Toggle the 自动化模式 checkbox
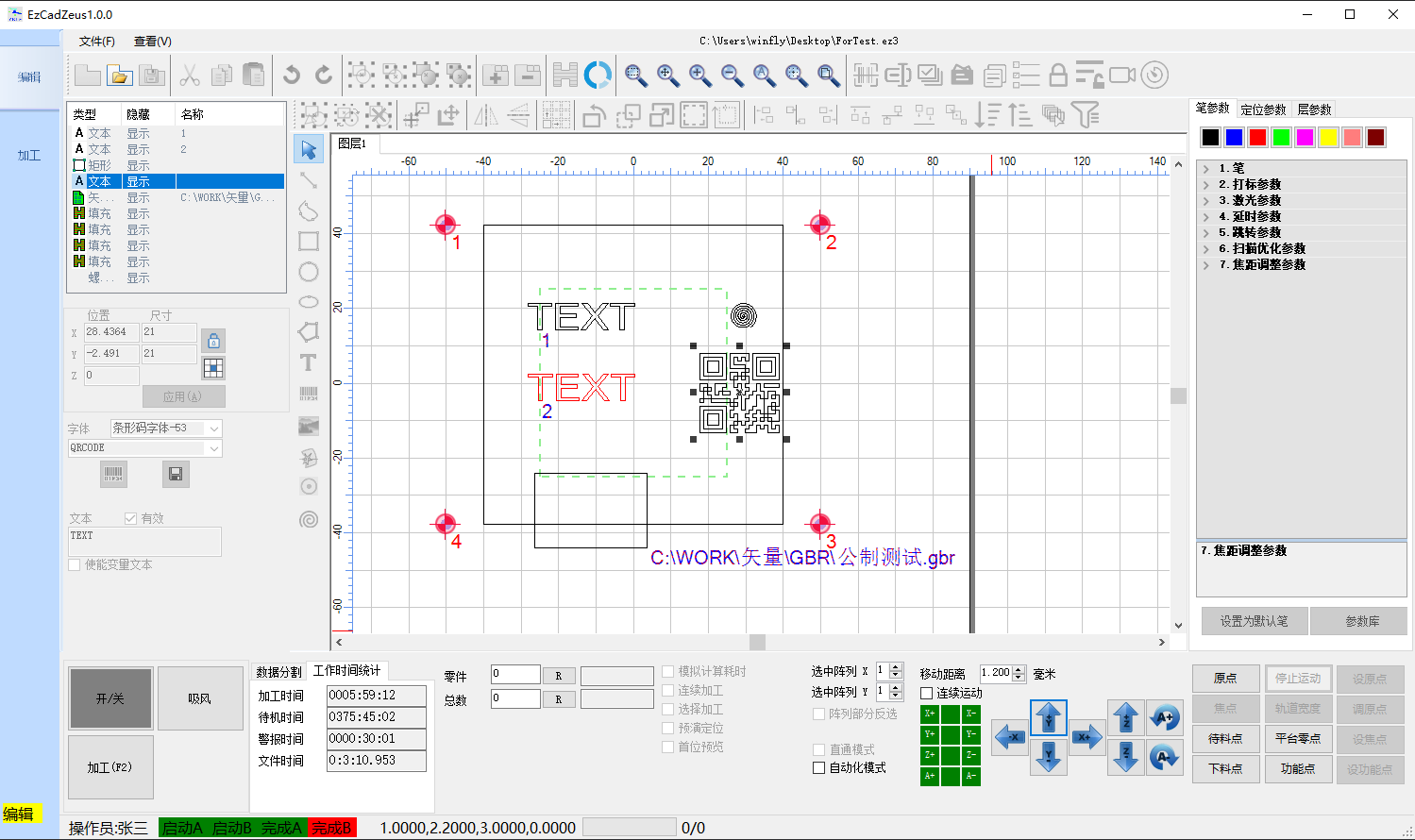 [819, 767]
